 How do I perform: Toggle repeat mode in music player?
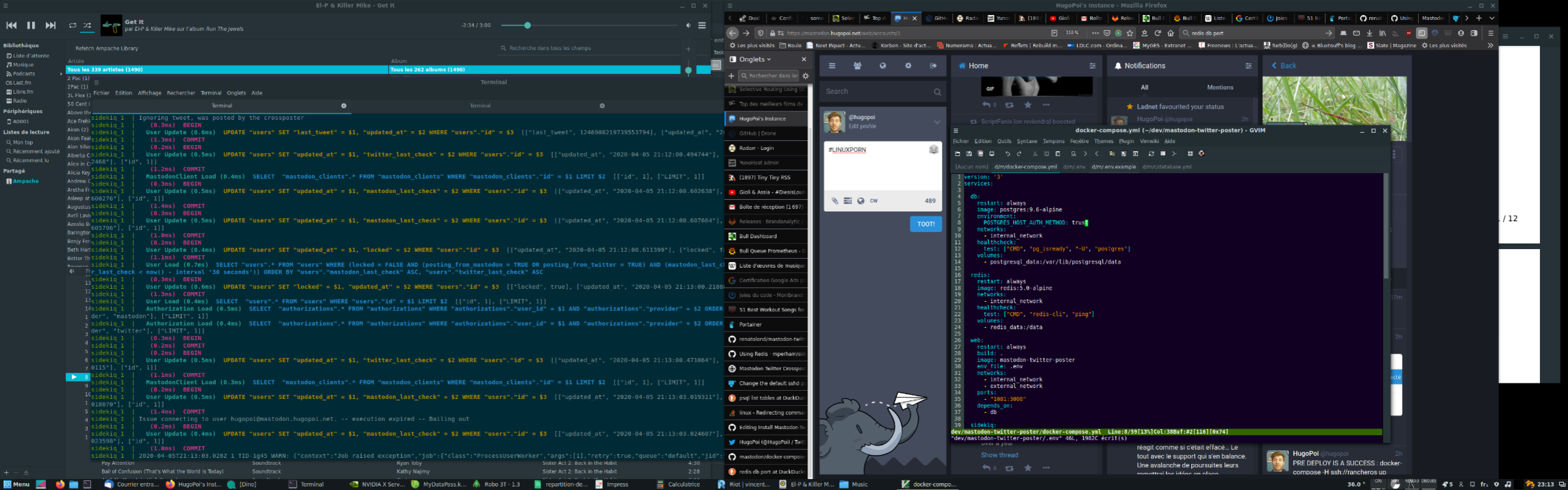point(73,25)
